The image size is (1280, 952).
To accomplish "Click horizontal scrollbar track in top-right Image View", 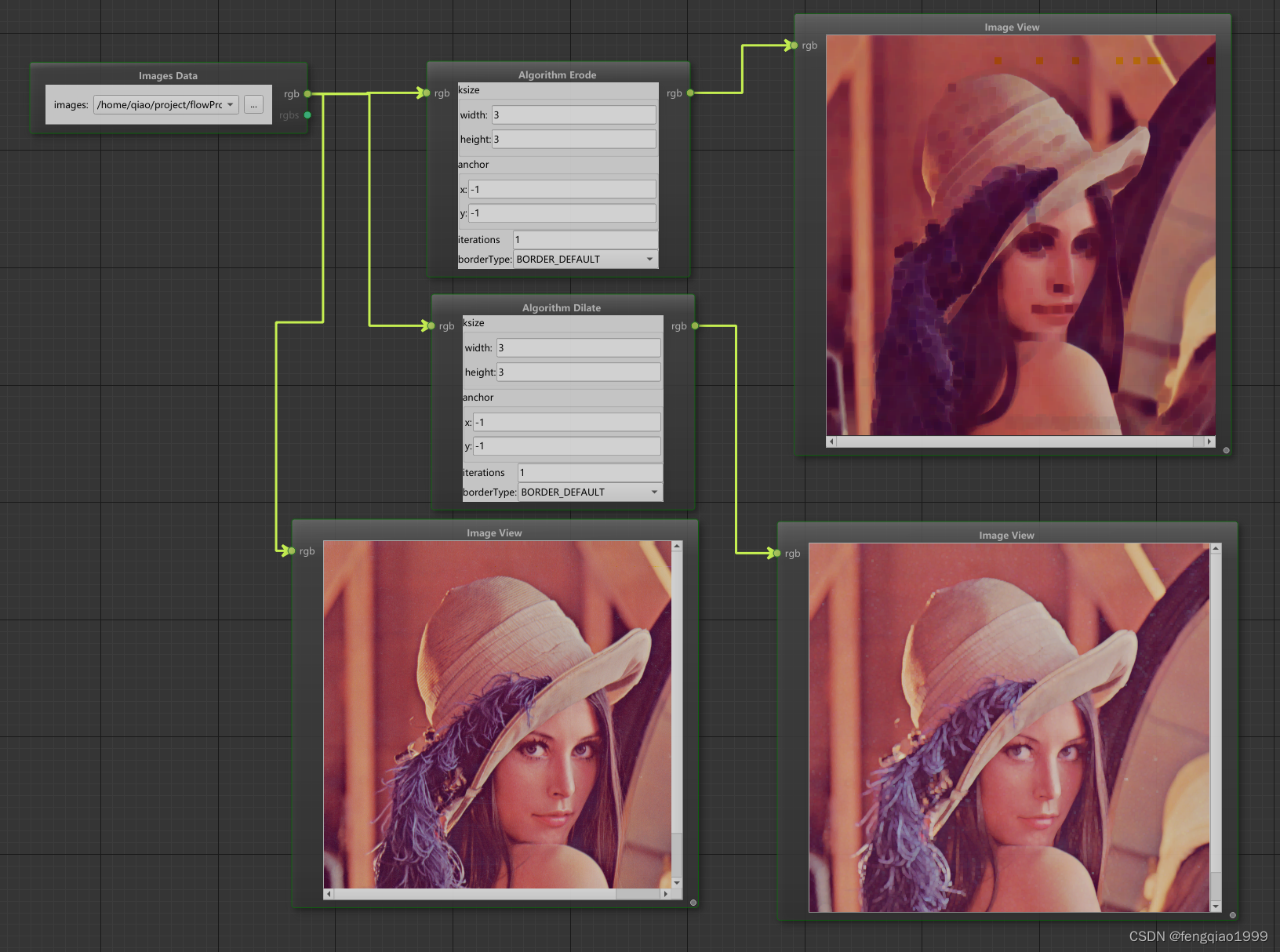I will tap(1020, 441).
